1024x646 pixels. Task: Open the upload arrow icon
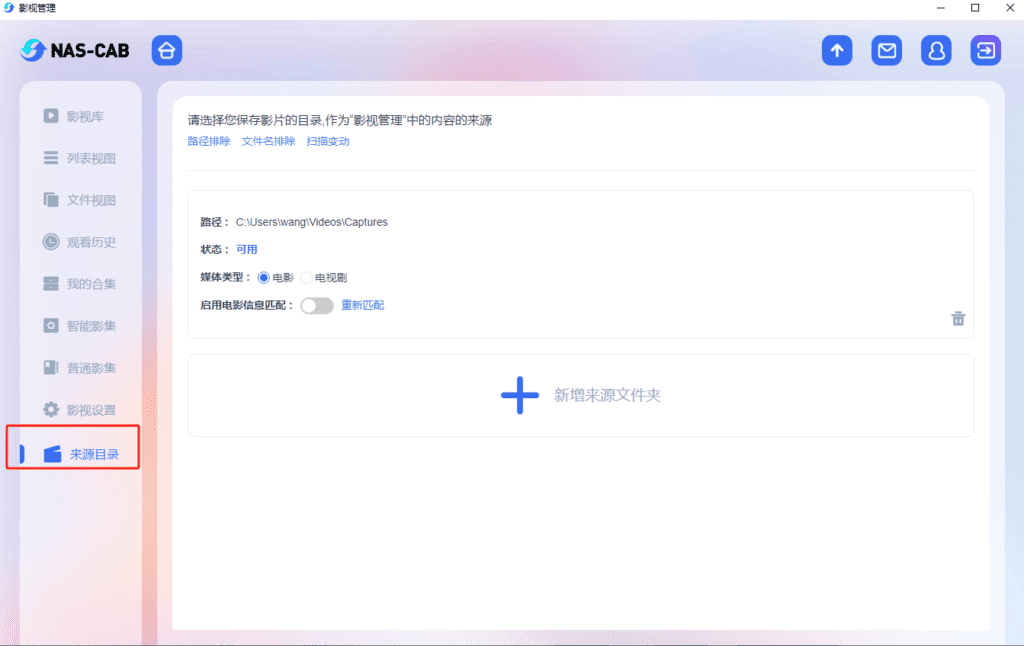coord(837,51)
